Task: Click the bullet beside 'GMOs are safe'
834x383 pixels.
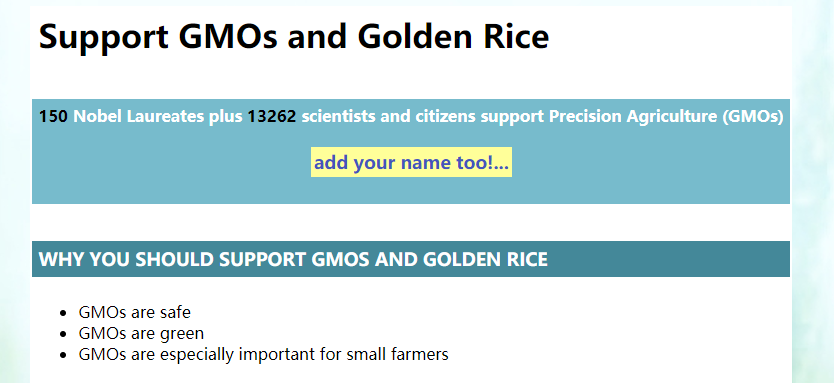Action: point(64,313)
